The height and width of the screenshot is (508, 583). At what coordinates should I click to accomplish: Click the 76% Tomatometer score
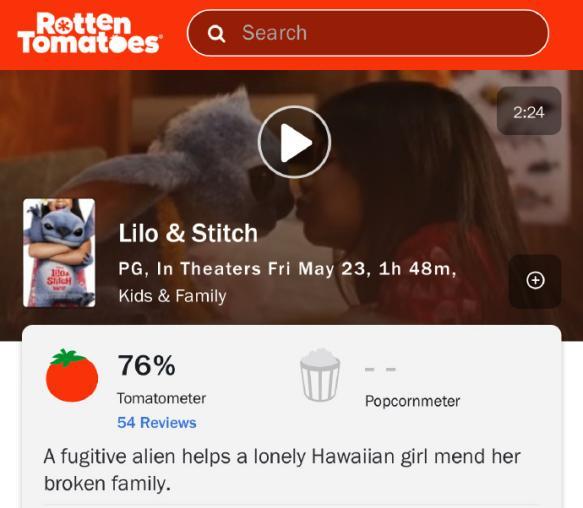[x=146, y=366]
